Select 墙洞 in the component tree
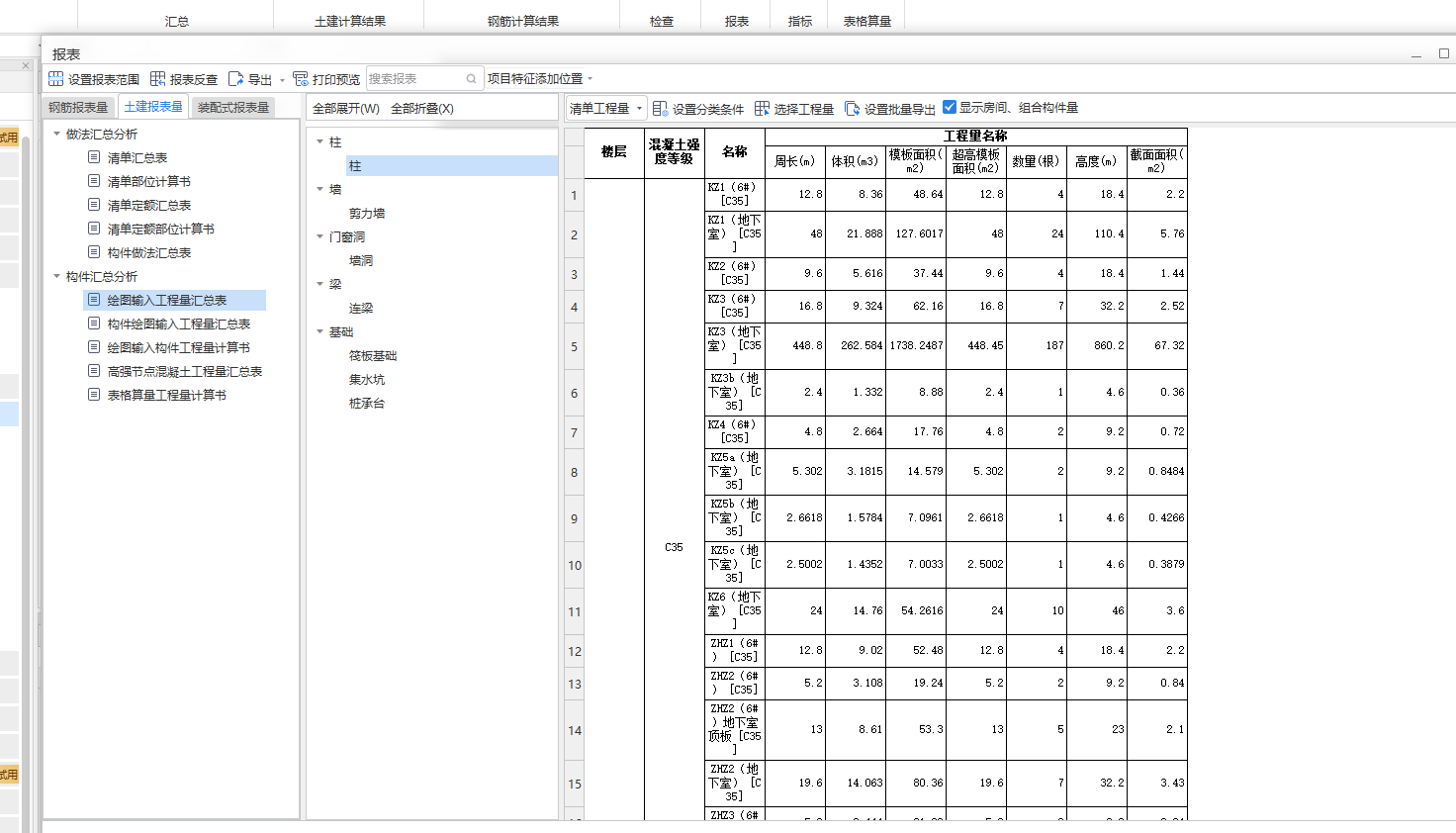 pyautogui.click(x=361, y=260)
